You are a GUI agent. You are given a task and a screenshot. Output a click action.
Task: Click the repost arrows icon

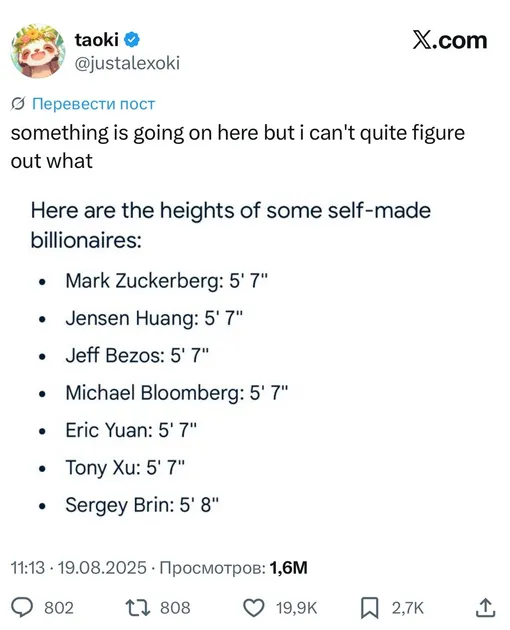pyautogui.click(x=137, y=608)
